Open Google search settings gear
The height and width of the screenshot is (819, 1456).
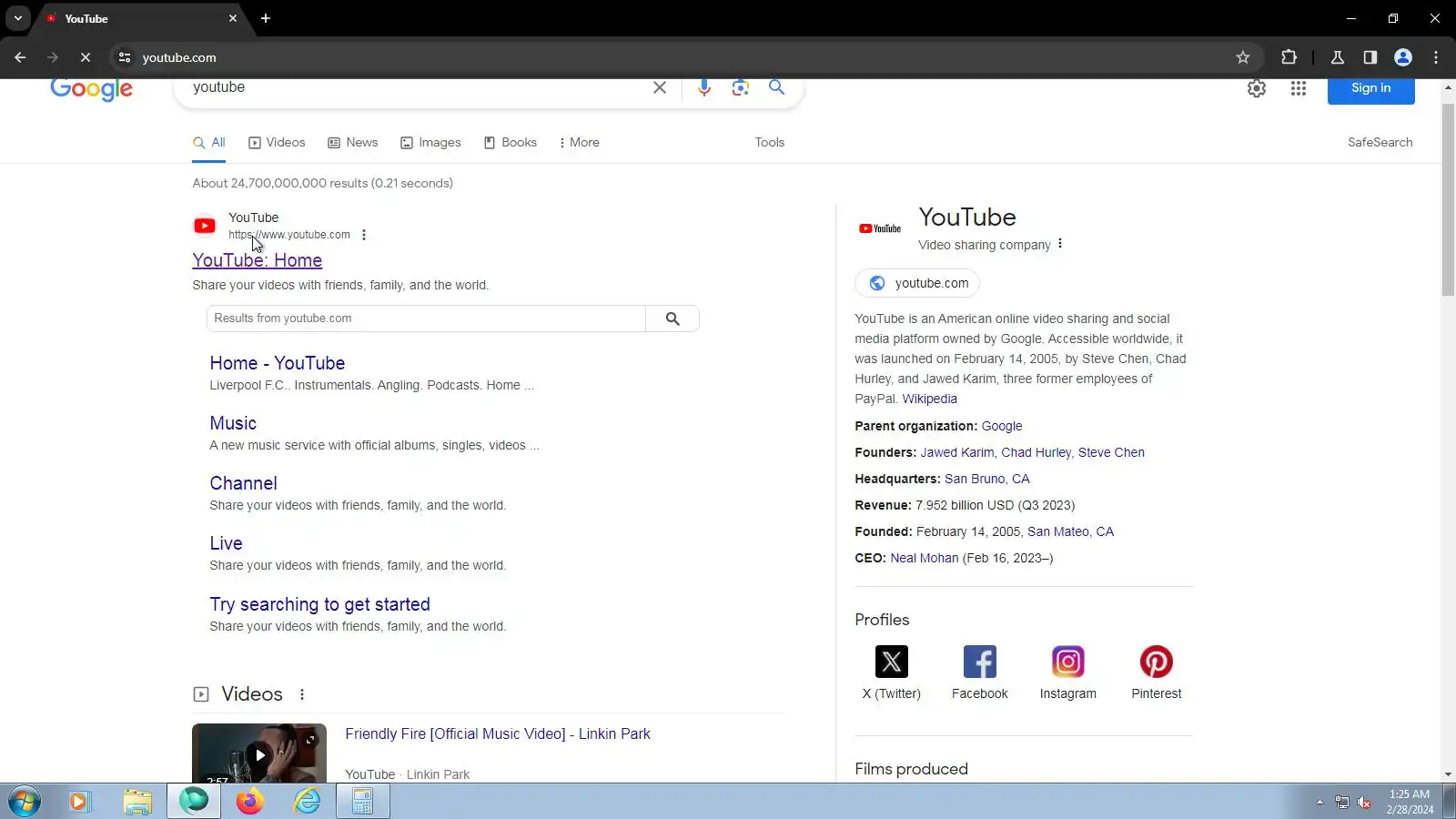click(1257, 88)
